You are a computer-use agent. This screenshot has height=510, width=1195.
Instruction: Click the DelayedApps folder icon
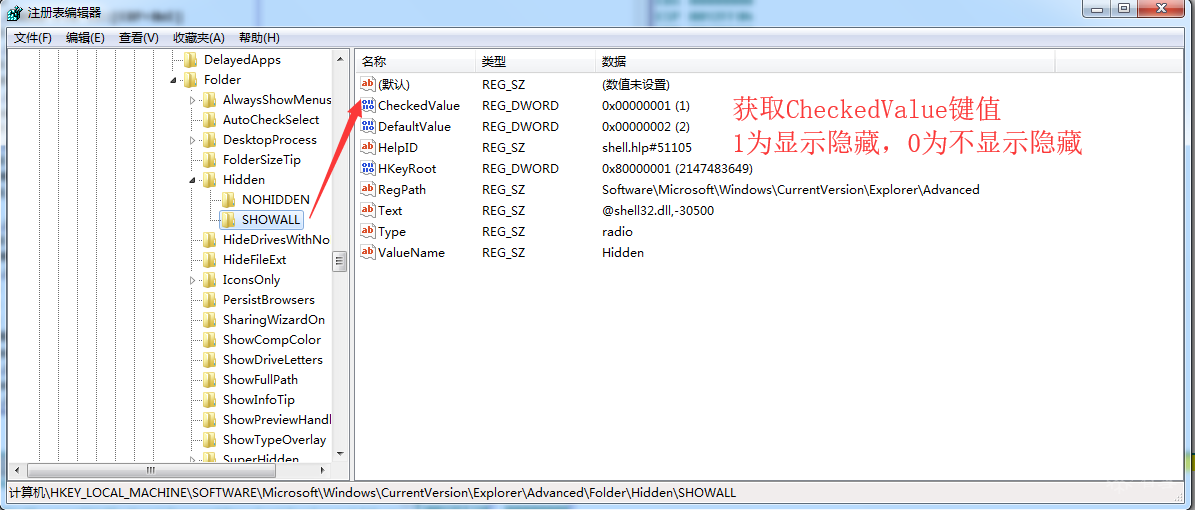(x=191, y=59)
